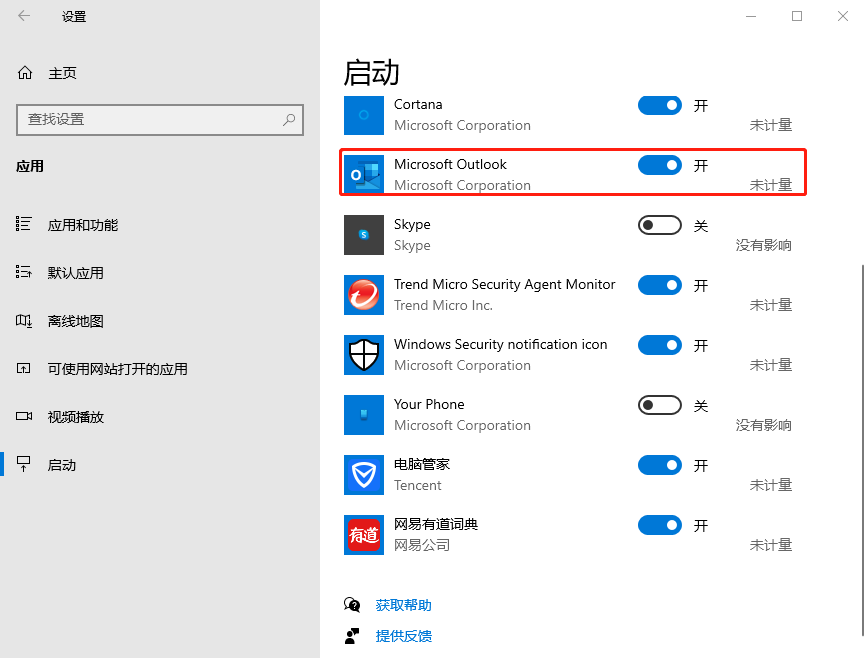
Task: Click the Cortana app icon
Action: (x=364, y=115)
